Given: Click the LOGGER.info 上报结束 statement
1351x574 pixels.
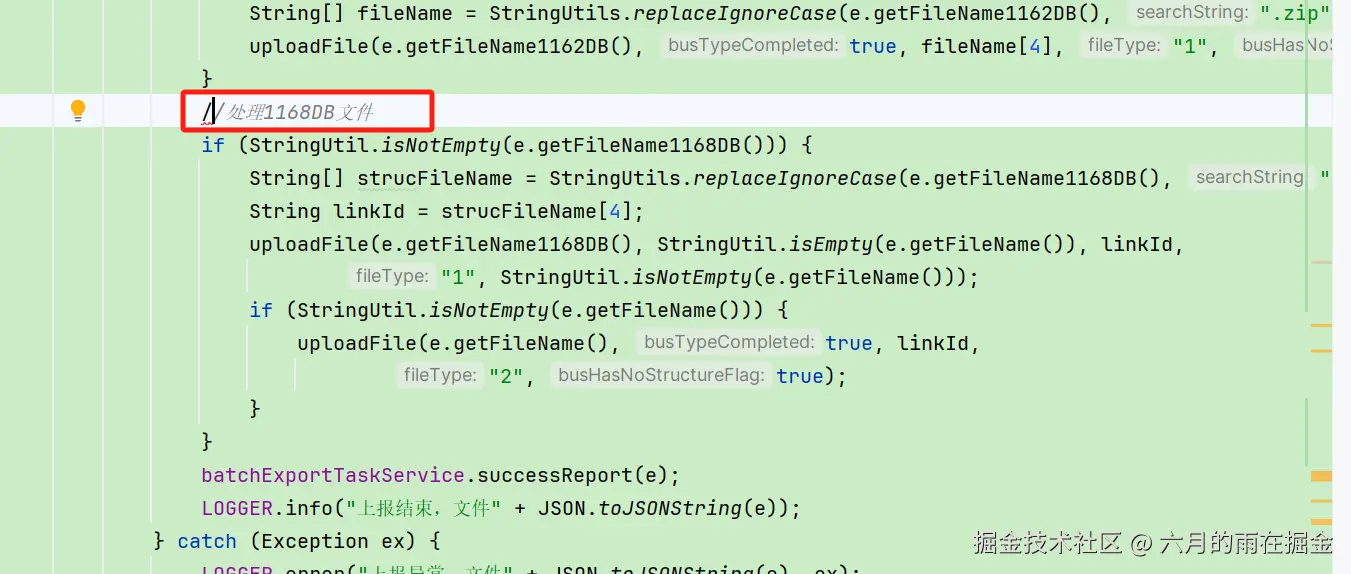Looking at the screenshot, I should 501,508.
